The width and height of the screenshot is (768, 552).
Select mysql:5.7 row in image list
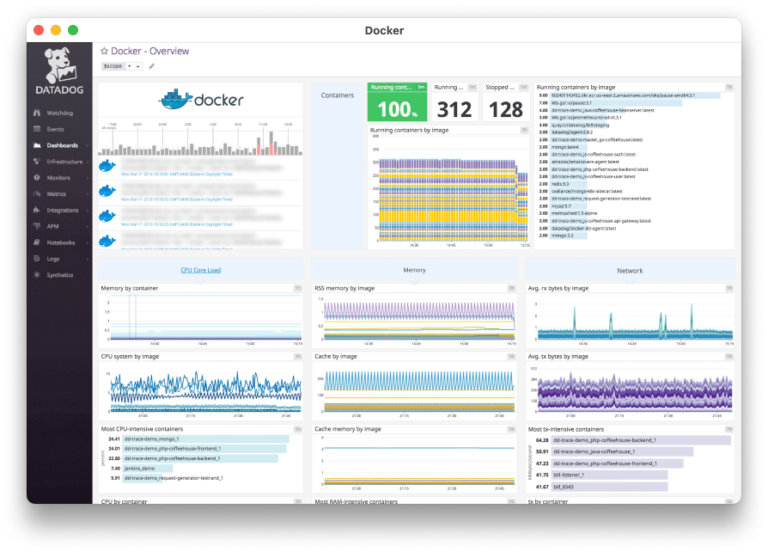tap(562, 206)
